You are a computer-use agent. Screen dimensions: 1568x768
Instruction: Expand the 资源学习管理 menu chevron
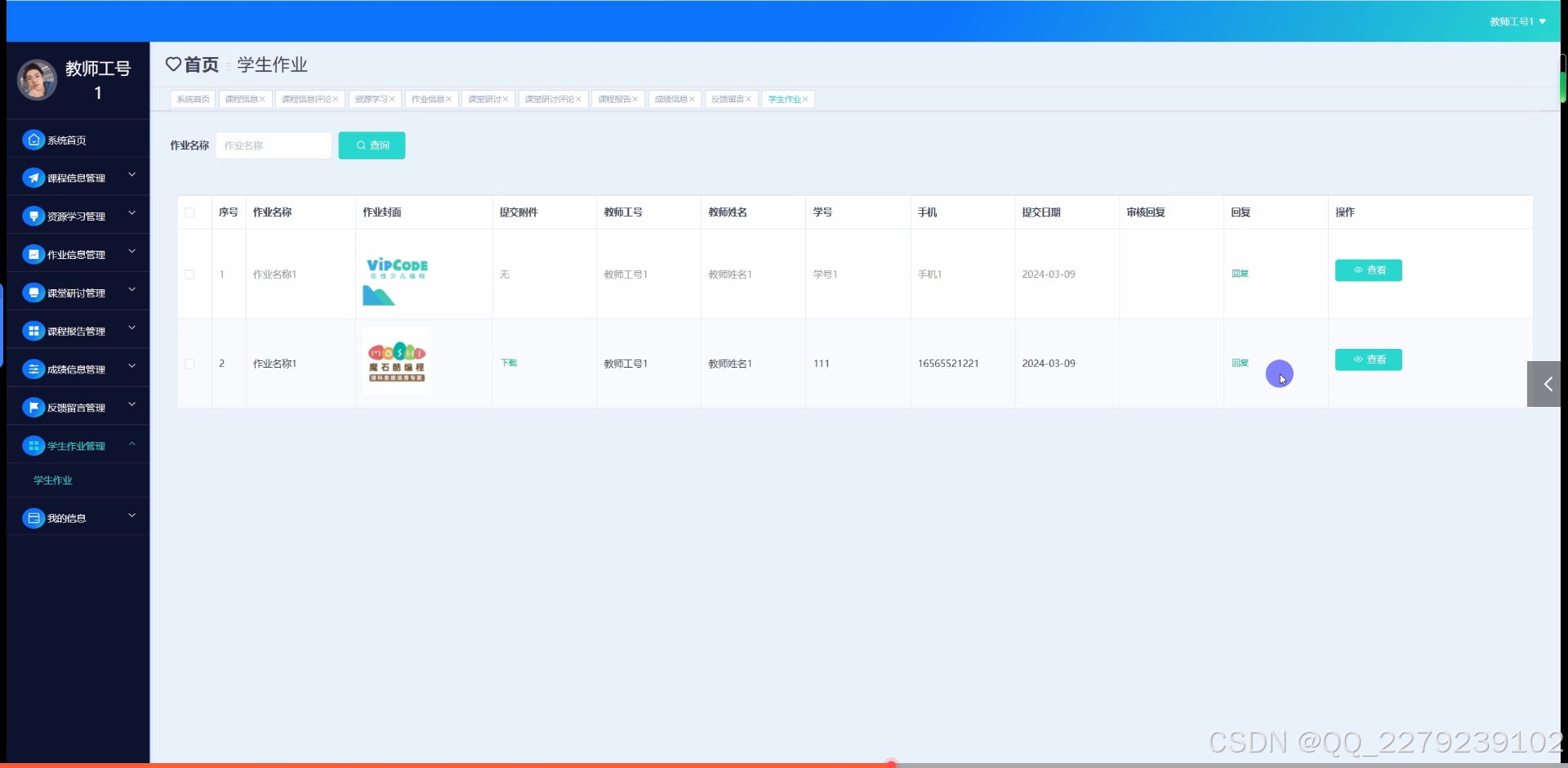[131, 214]
